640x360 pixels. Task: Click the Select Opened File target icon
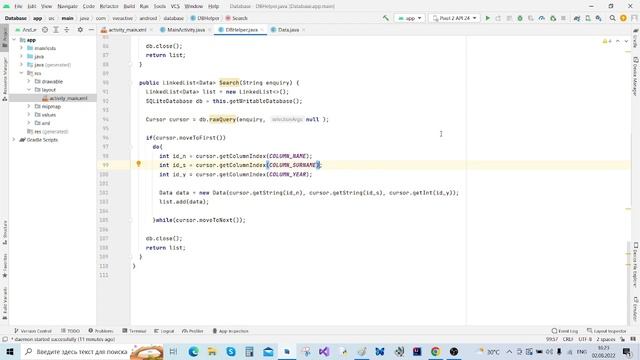[45, 30]
